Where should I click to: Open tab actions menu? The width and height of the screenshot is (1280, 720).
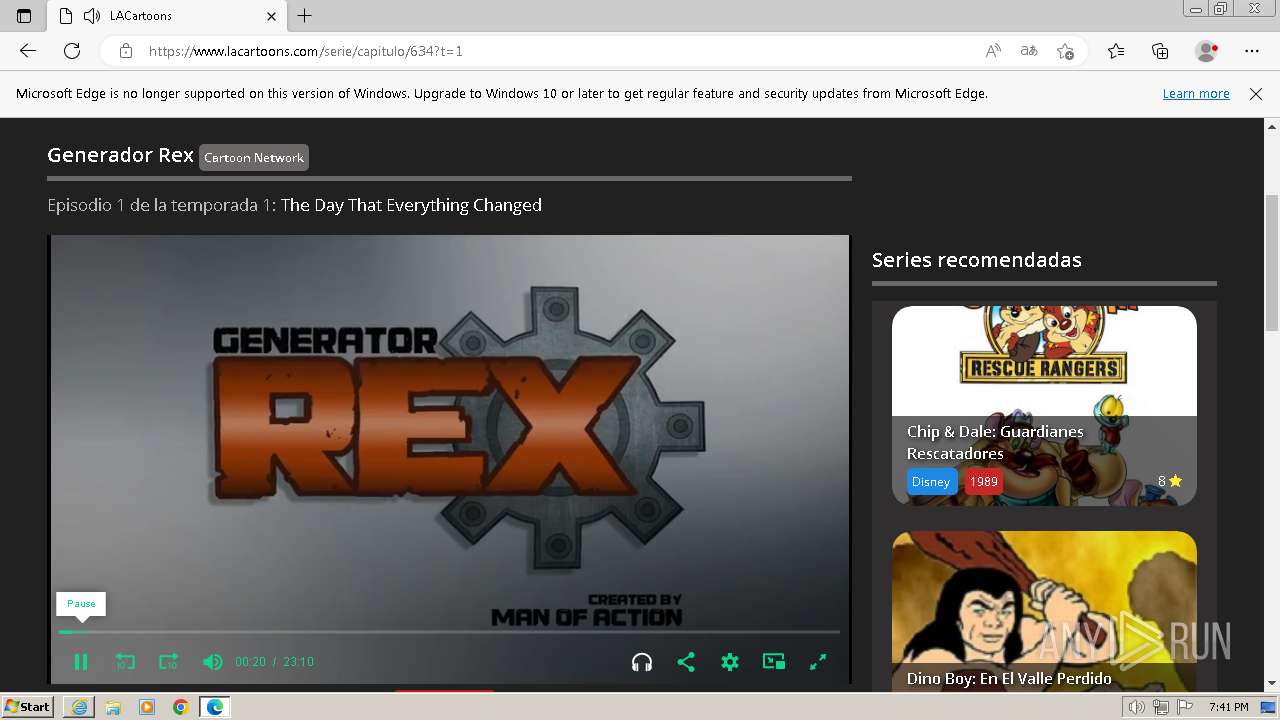point(24,16)
